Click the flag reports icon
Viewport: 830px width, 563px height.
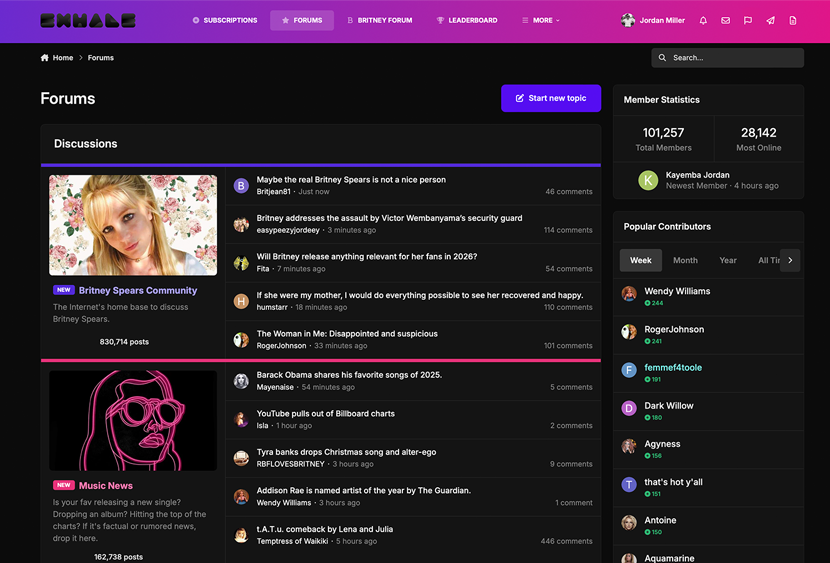pos(748,21)
